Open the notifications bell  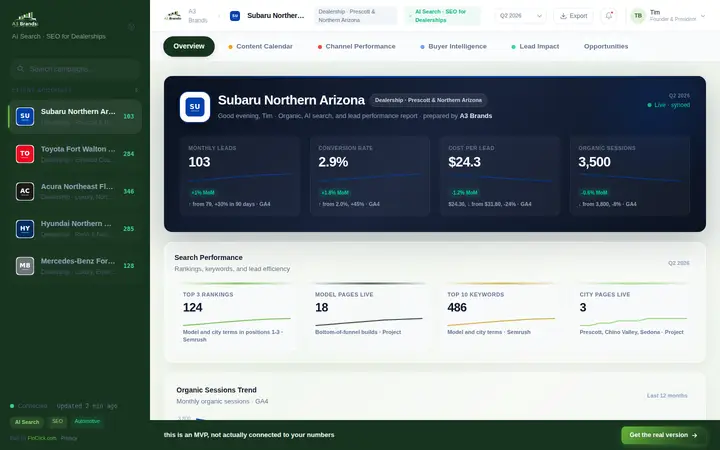(609, 16)
